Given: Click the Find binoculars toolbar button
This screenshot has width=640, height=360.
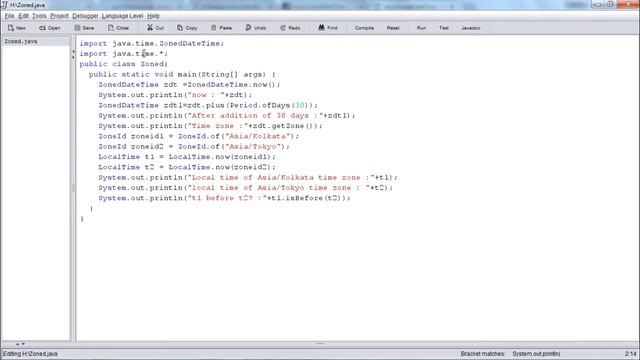Looking at the screenshot, I should pyautogui.click(x=328, y=28).
